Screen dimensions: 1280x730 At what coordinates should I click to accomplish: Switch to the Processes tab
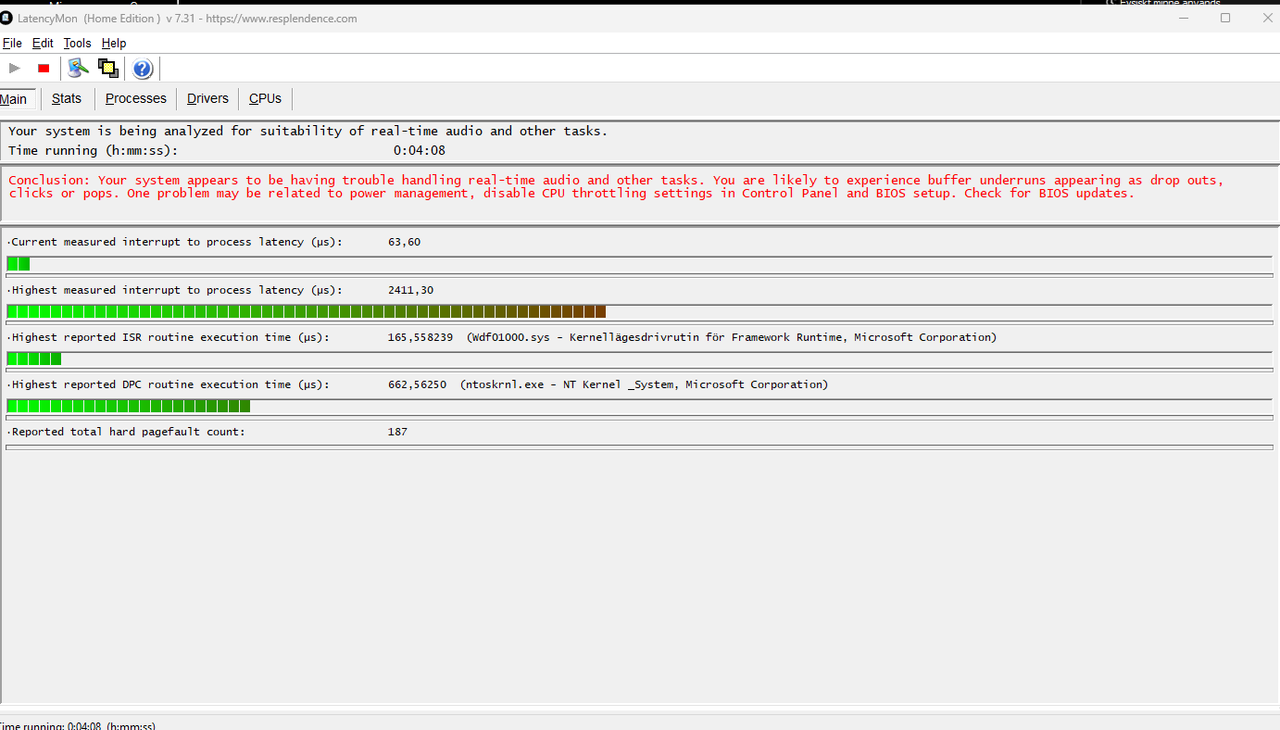136,98
